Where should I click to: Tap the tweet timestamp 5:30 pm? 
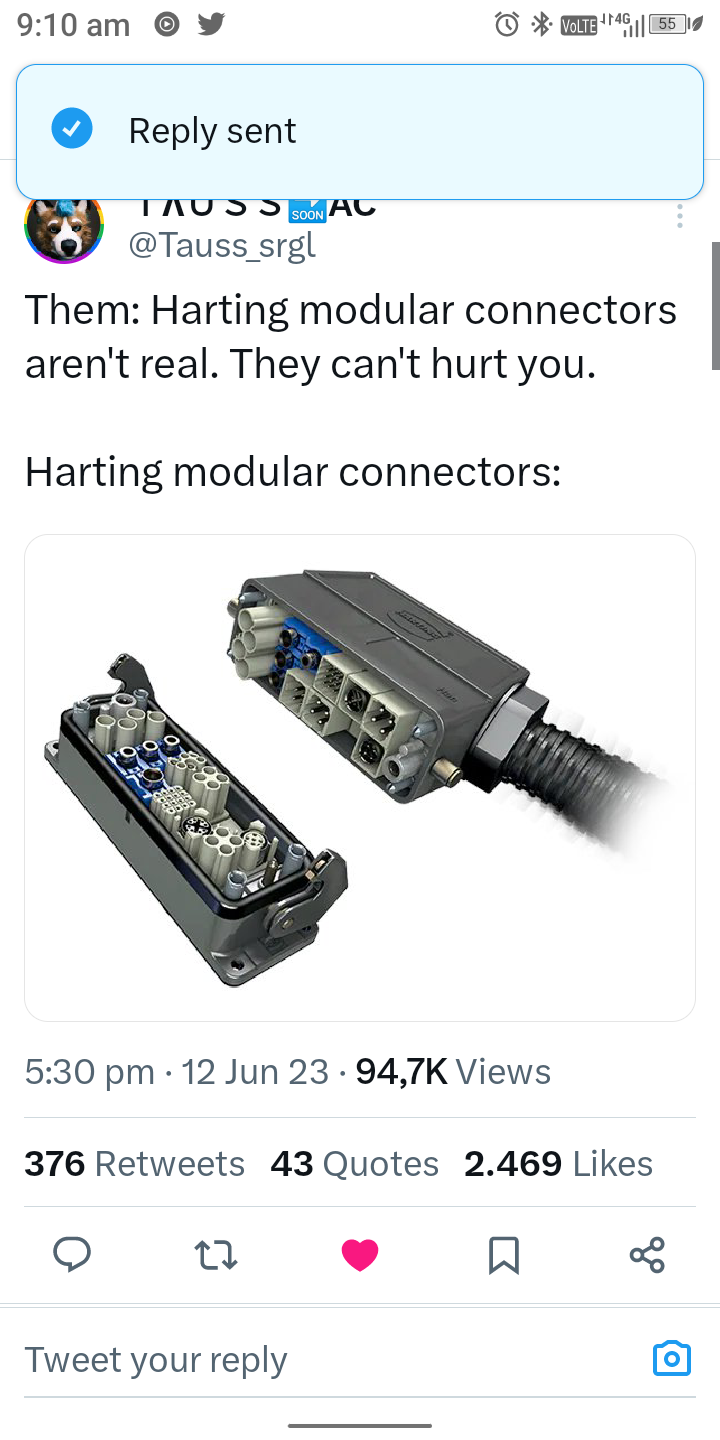pyautogui.click(x=90, y=1072)
